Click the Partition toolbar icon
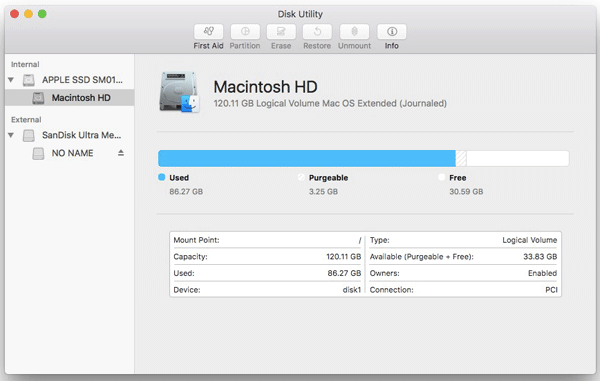Viewport: 600px width, 381px height. 245,32
